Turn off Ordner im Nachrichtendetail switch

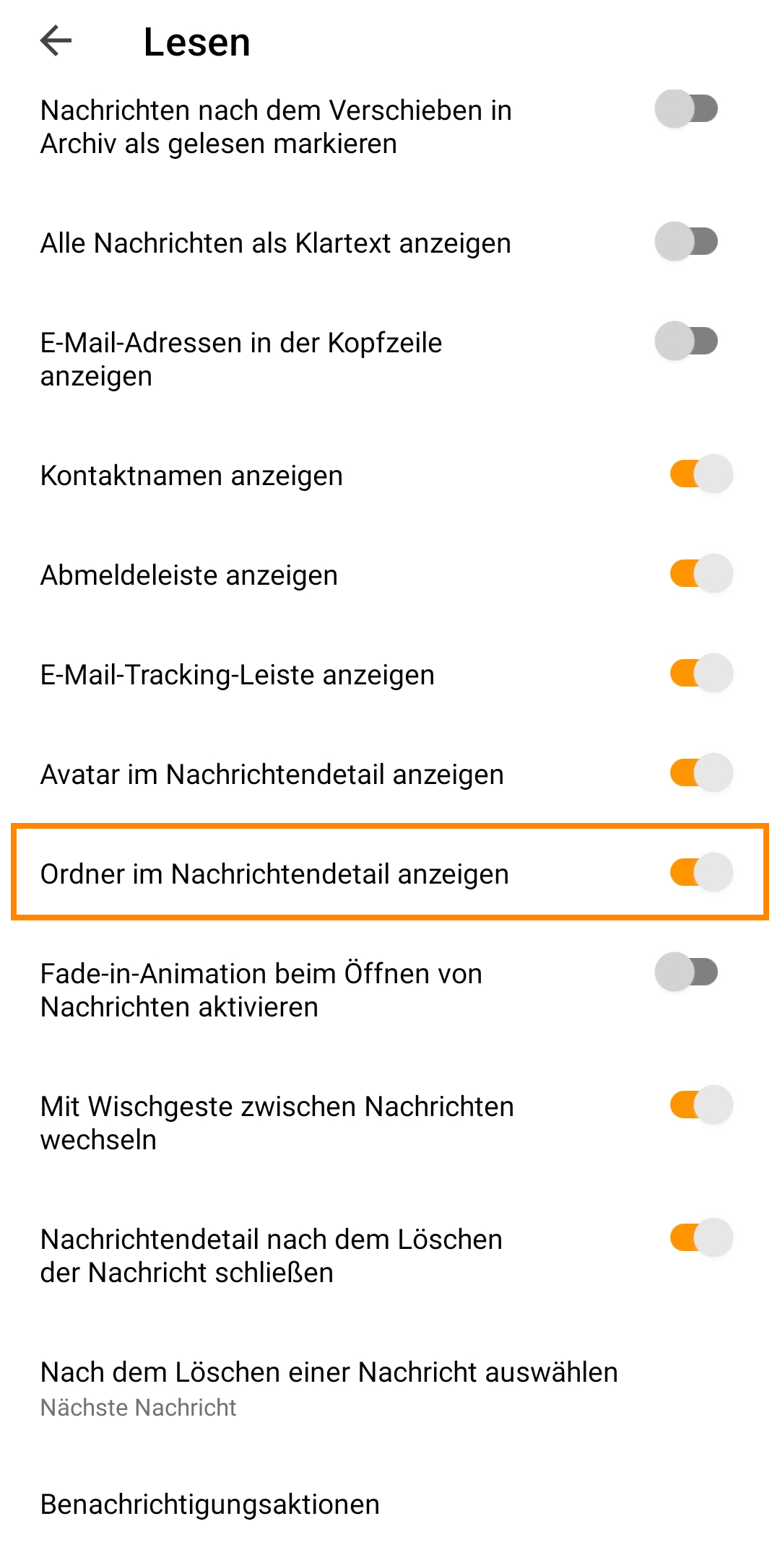pyautogui.click(x=701, y=873)
